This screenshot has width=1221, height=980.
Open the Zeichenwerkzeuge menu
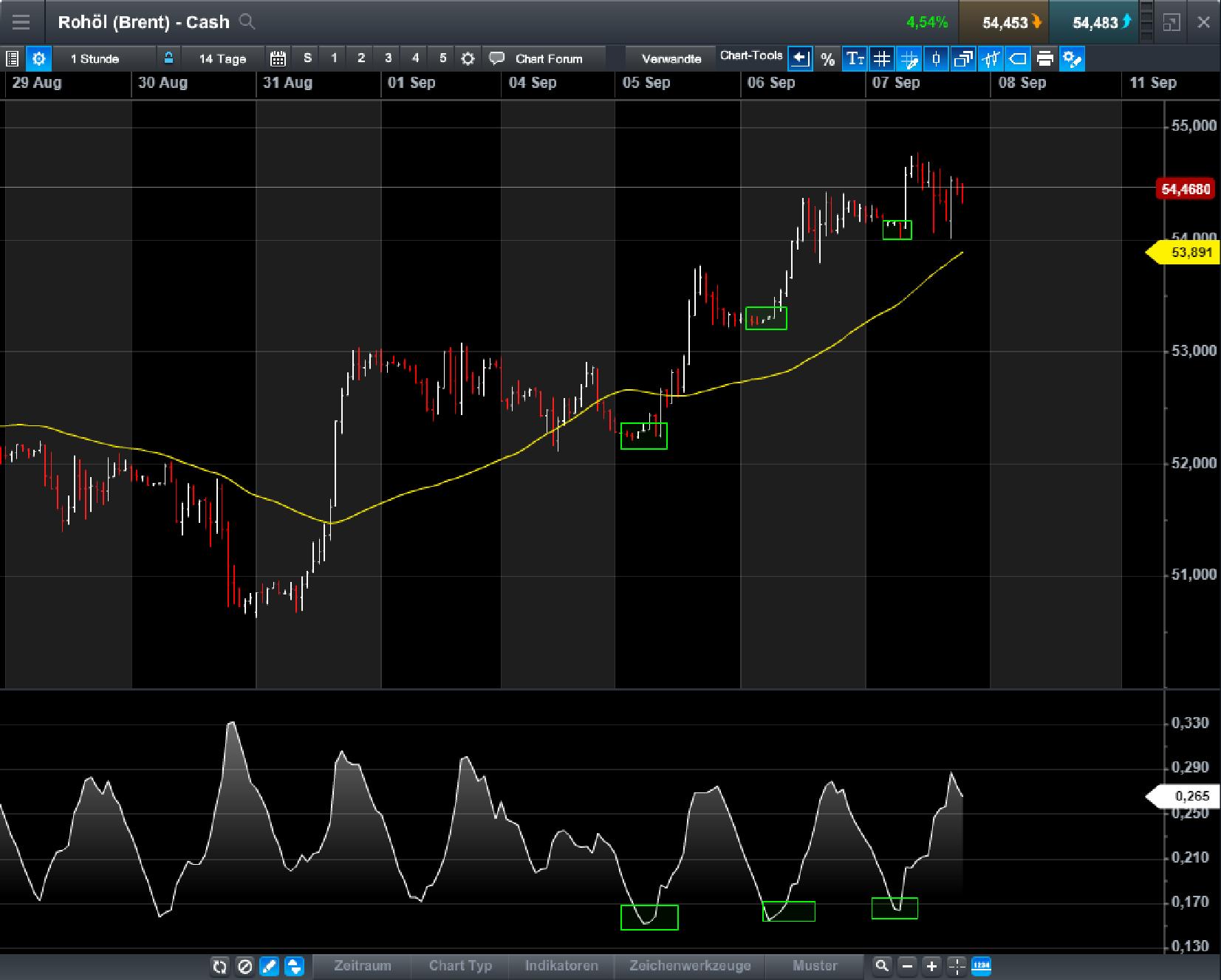click(689, 966)
